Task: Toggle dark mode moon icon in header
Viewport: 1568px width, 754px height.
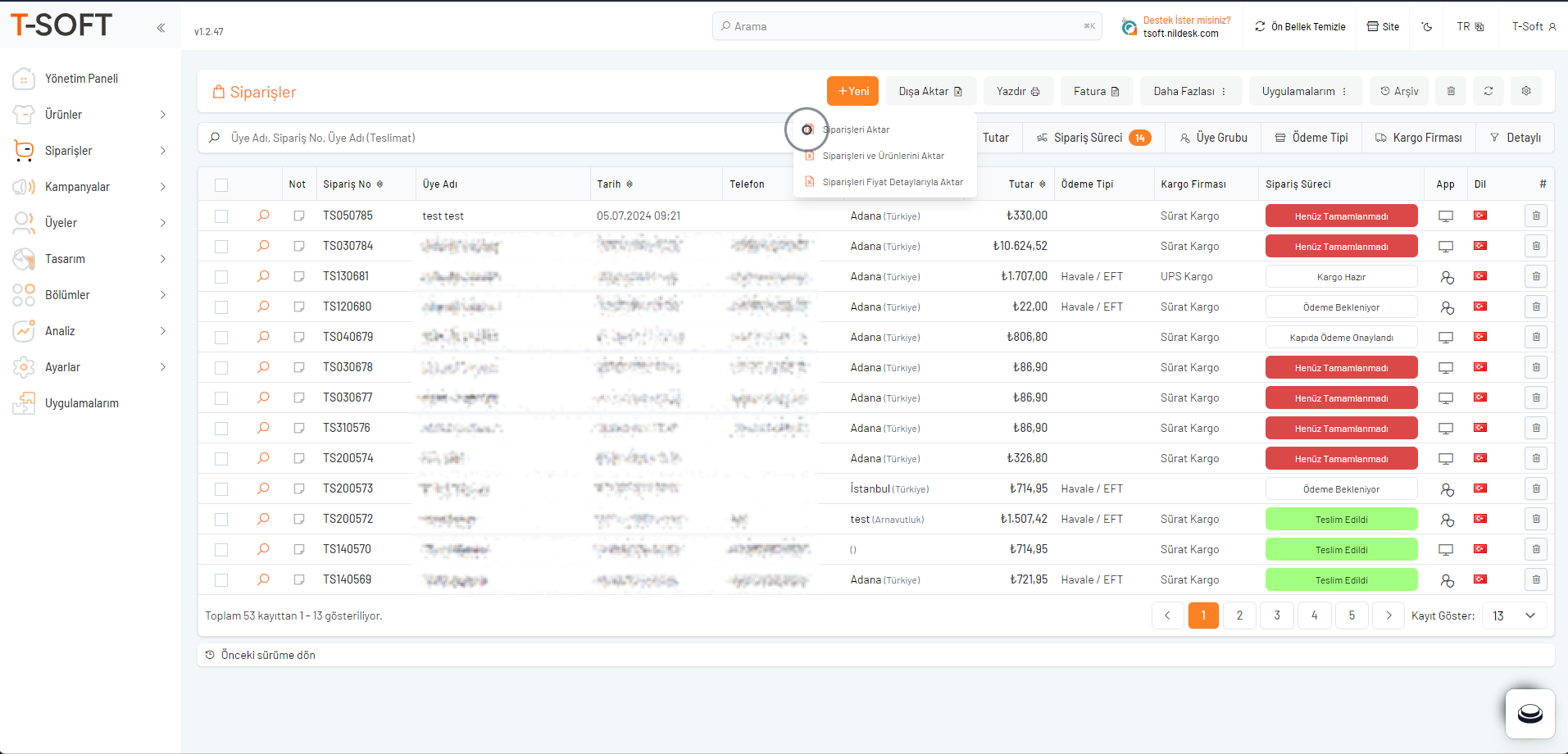Action: tap(1427, 27)
